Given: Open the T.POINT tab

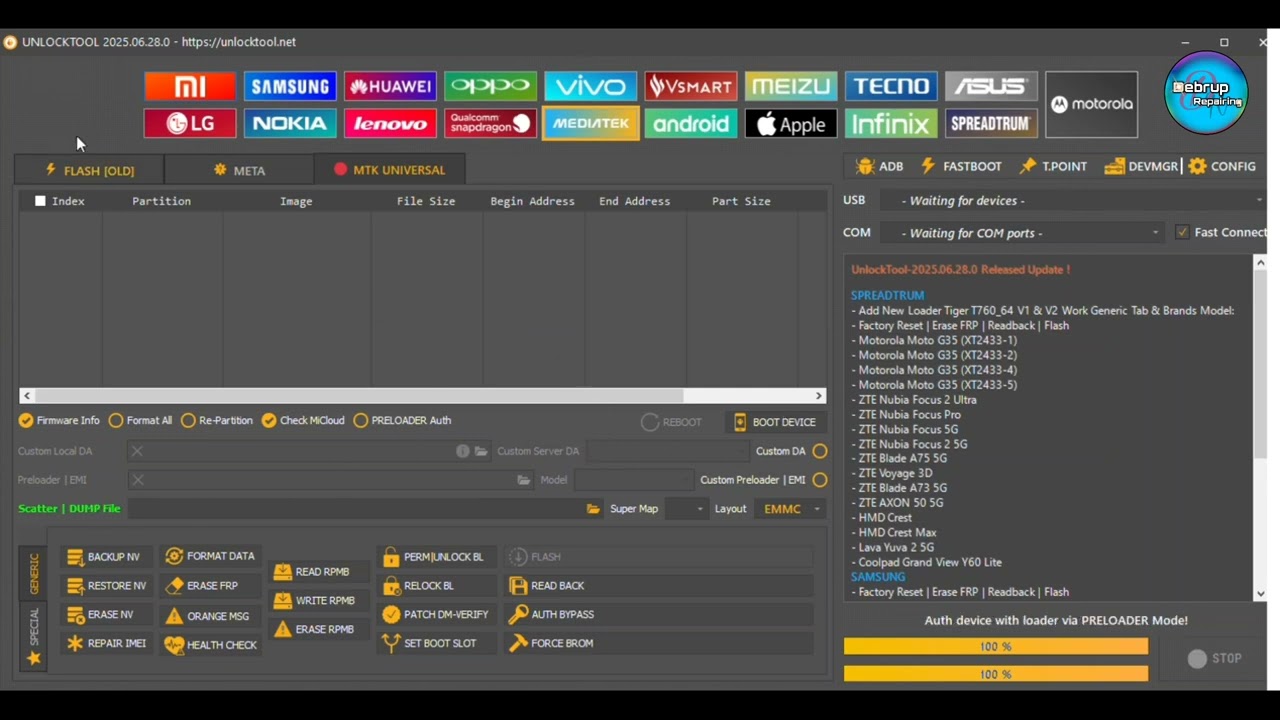Looking at the screenshot, I should click(1053, 166).
